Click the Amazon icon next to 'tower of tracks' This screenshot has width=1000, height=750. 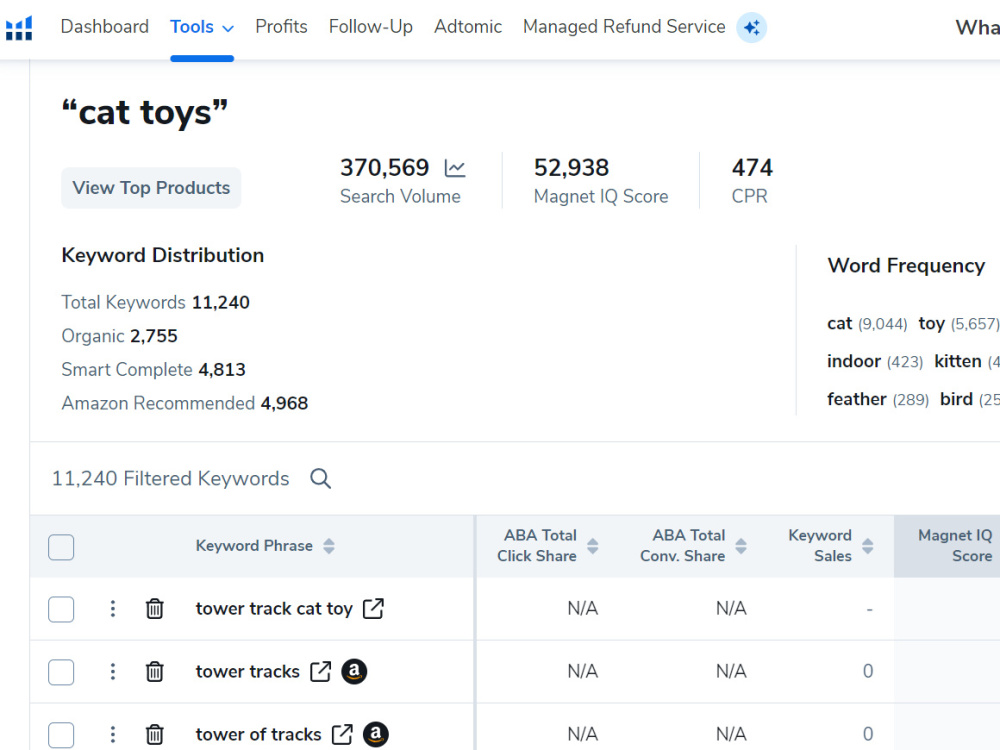(376, 734)
